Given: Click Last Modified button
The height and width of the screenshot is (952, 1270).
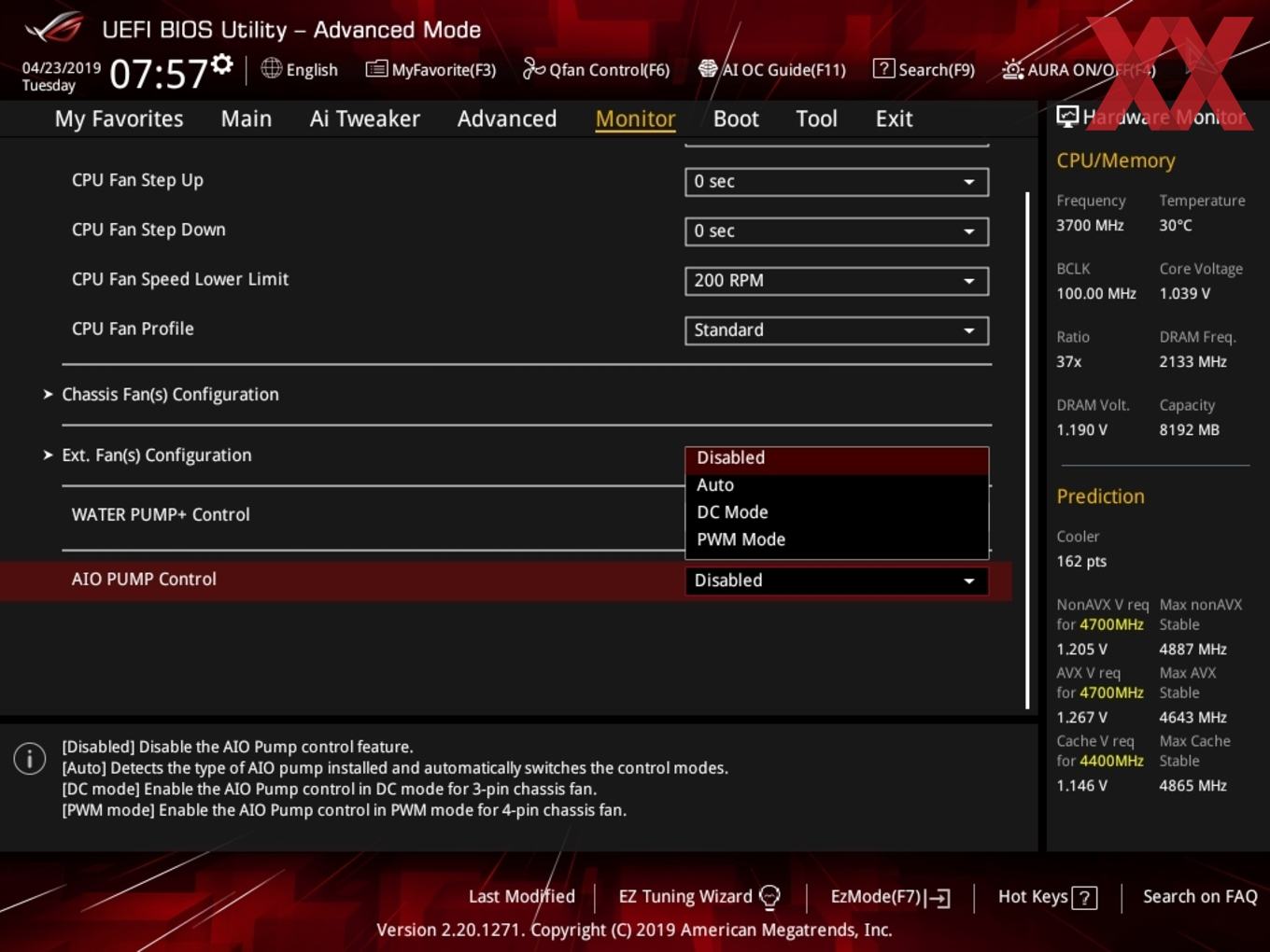Looking at the screenshot, I should (x=521, y=897).
